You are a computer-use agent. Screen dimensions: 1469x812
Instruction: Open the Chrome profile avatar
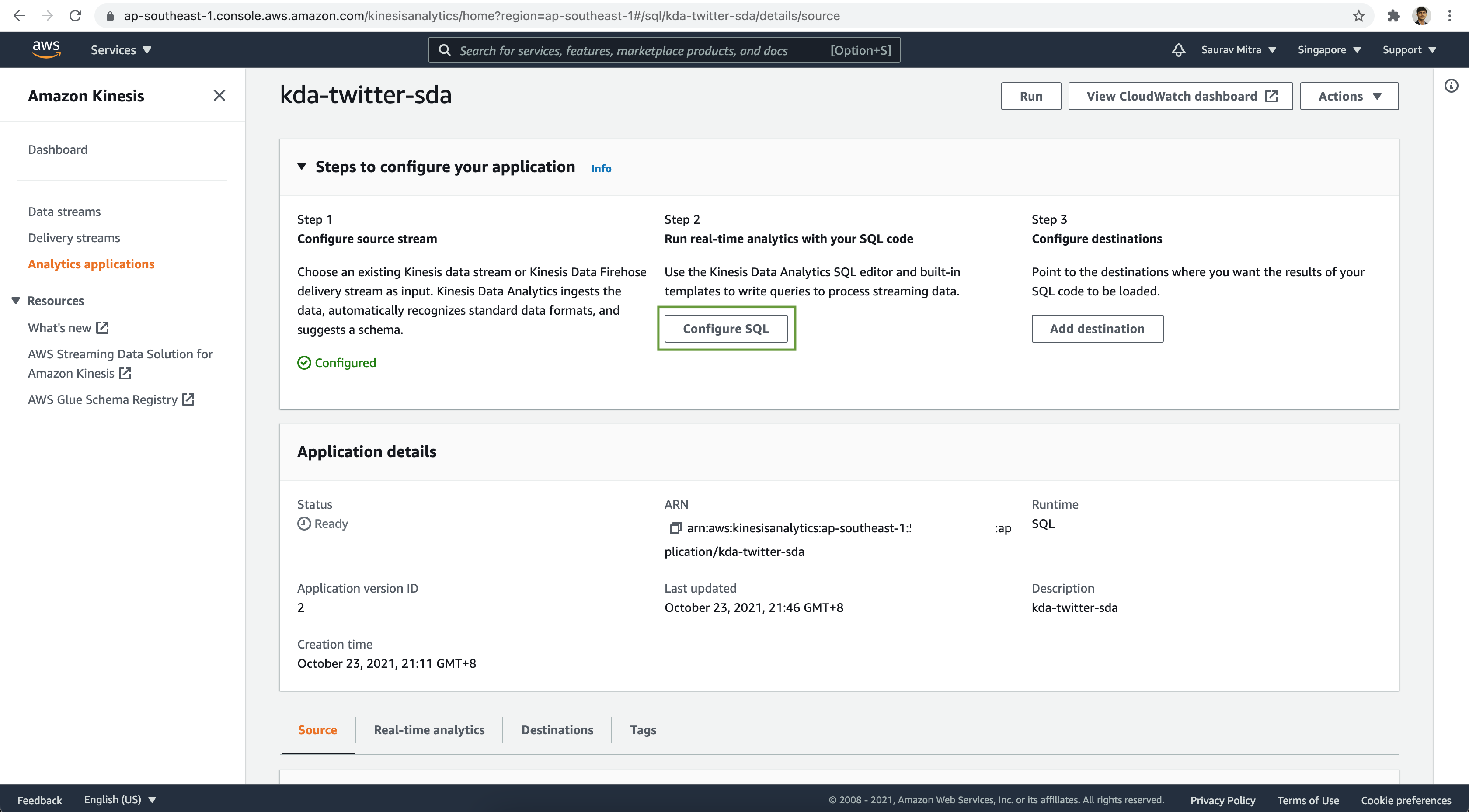[x=1421, y=15]
